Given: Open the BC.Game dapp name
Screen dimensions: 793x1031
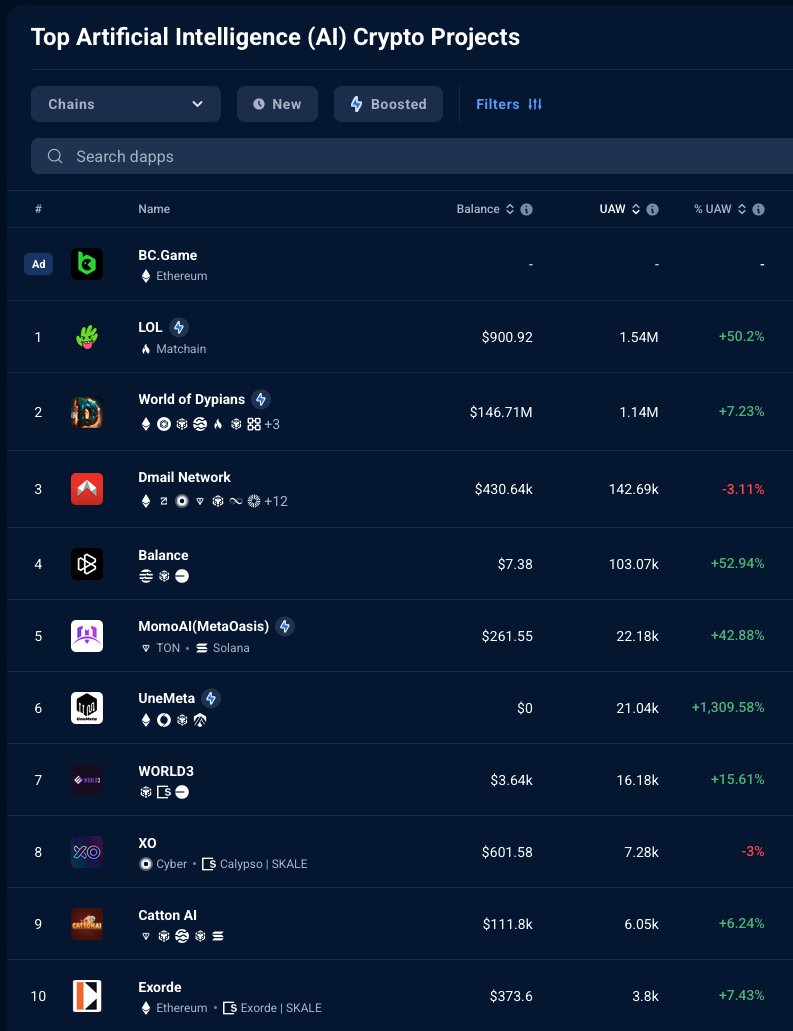Looking at the screenshot, I should (168, 255).
